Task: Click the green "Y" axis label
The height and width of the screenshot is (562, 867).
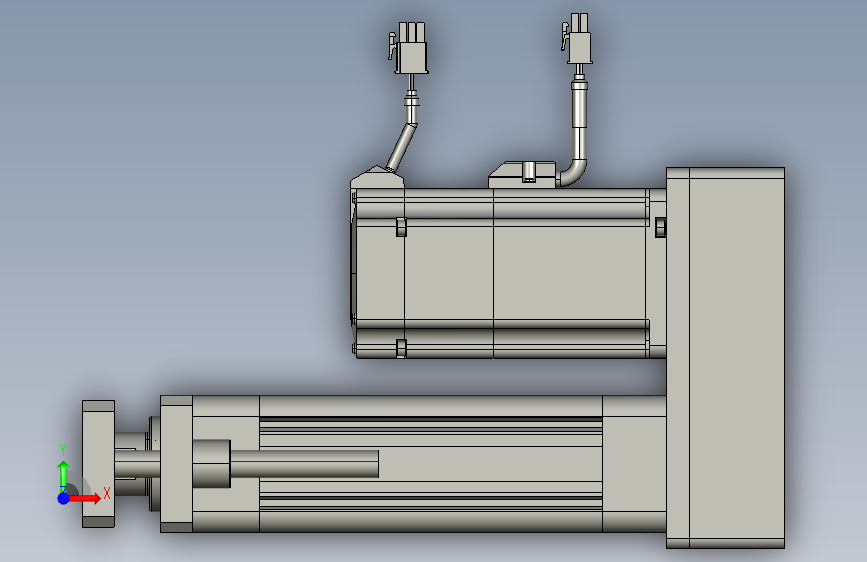Action: [63, 450]
